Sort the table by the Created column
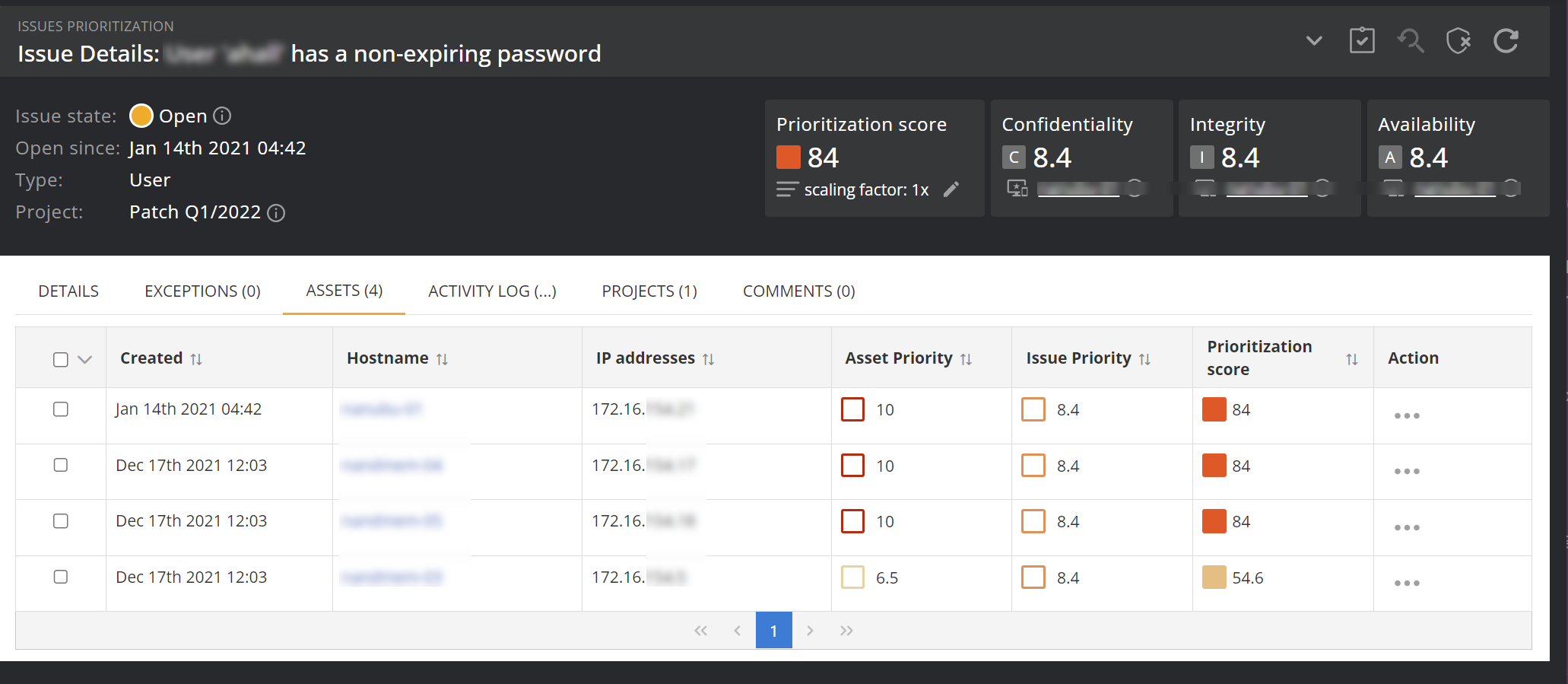The width and height of the screenshot is (1568, 684). pyautogui.click(x=196, y=359)
